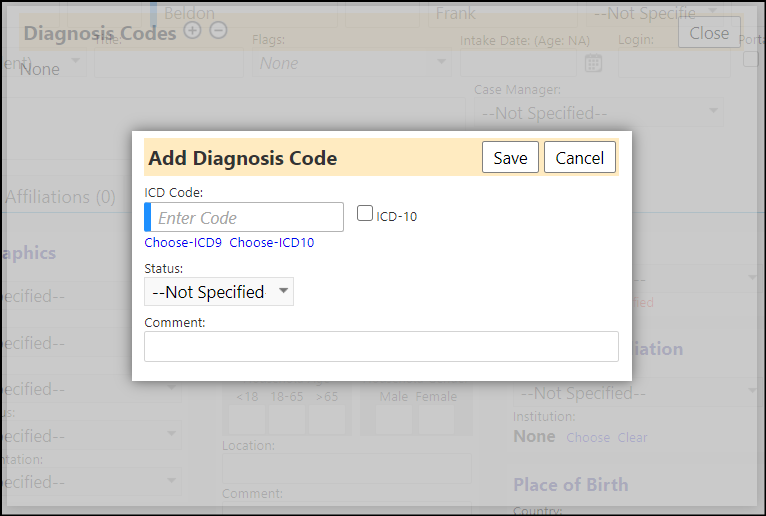
Task: Click into the ICD Code input field
Action: coord(244,217)
